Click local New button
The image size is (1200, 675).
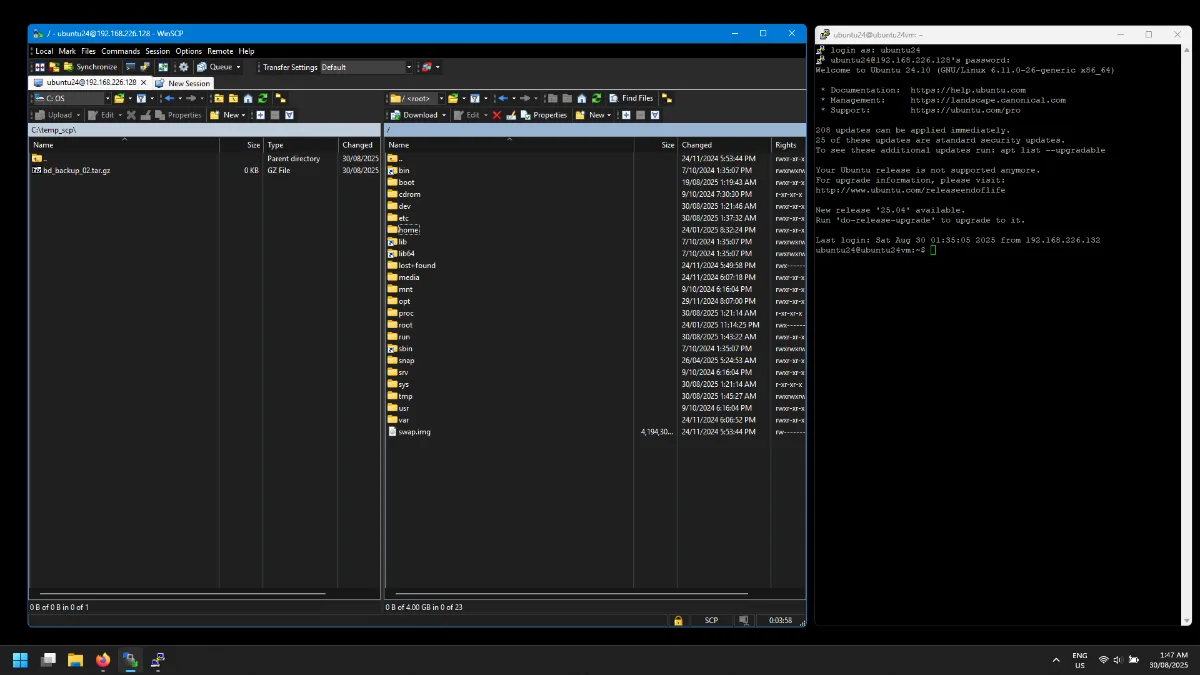(225, 115)
